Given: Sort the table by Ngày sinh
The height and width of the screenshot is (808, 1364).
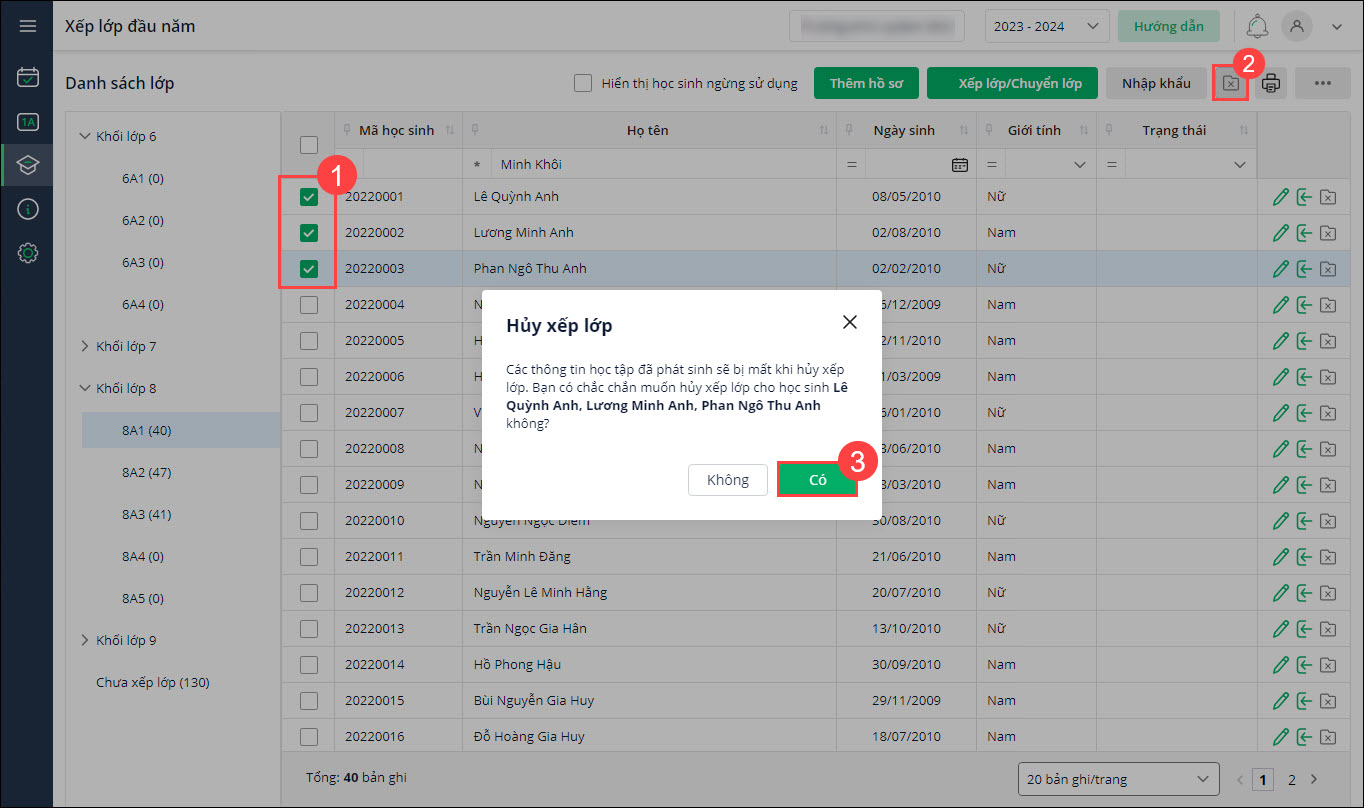Looking at the screenshot, I should pyautogui.click(x=963, y=131).
